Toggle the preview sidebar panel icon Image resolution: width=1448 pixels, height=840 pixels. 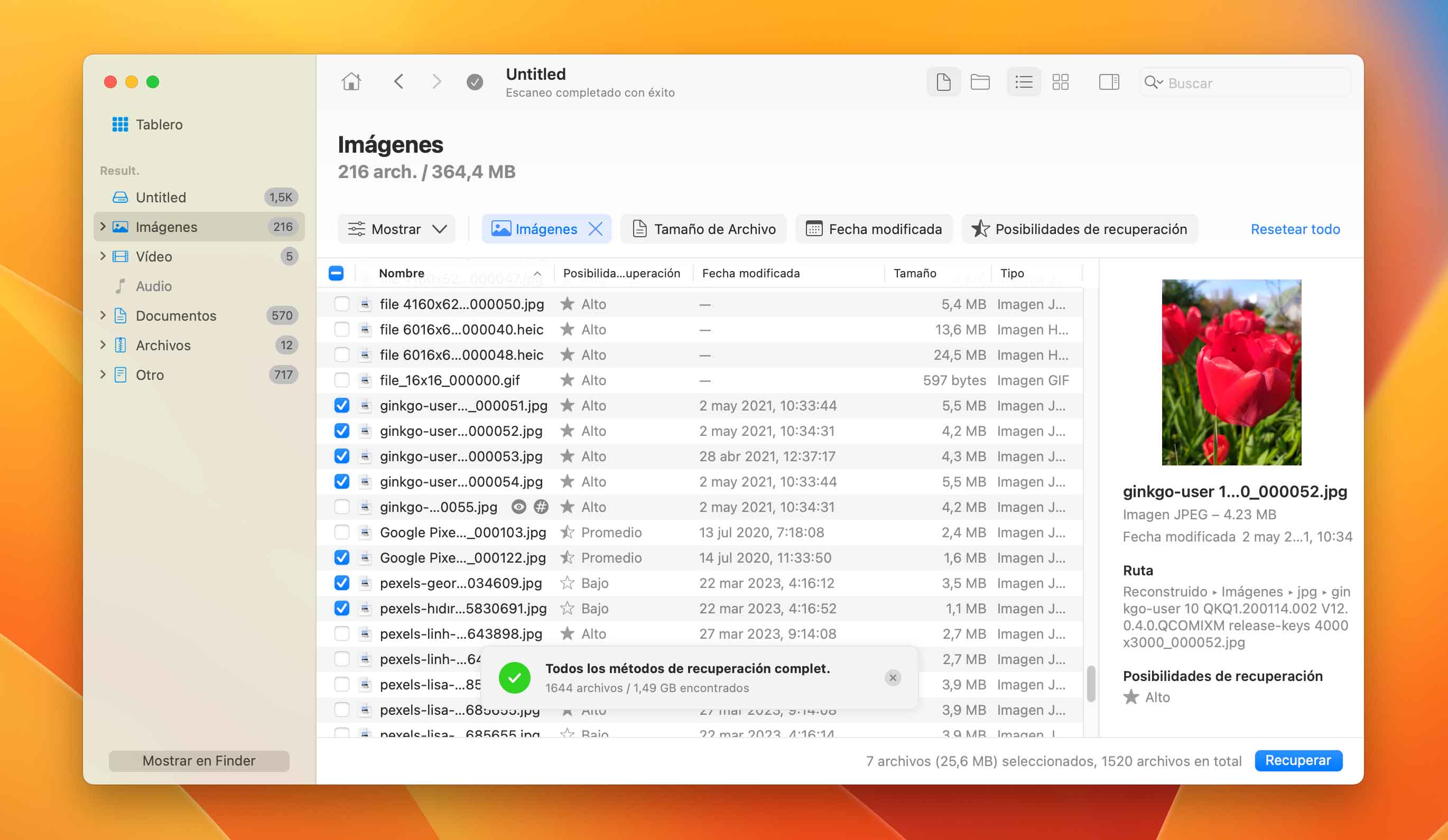coord(1108,82)
